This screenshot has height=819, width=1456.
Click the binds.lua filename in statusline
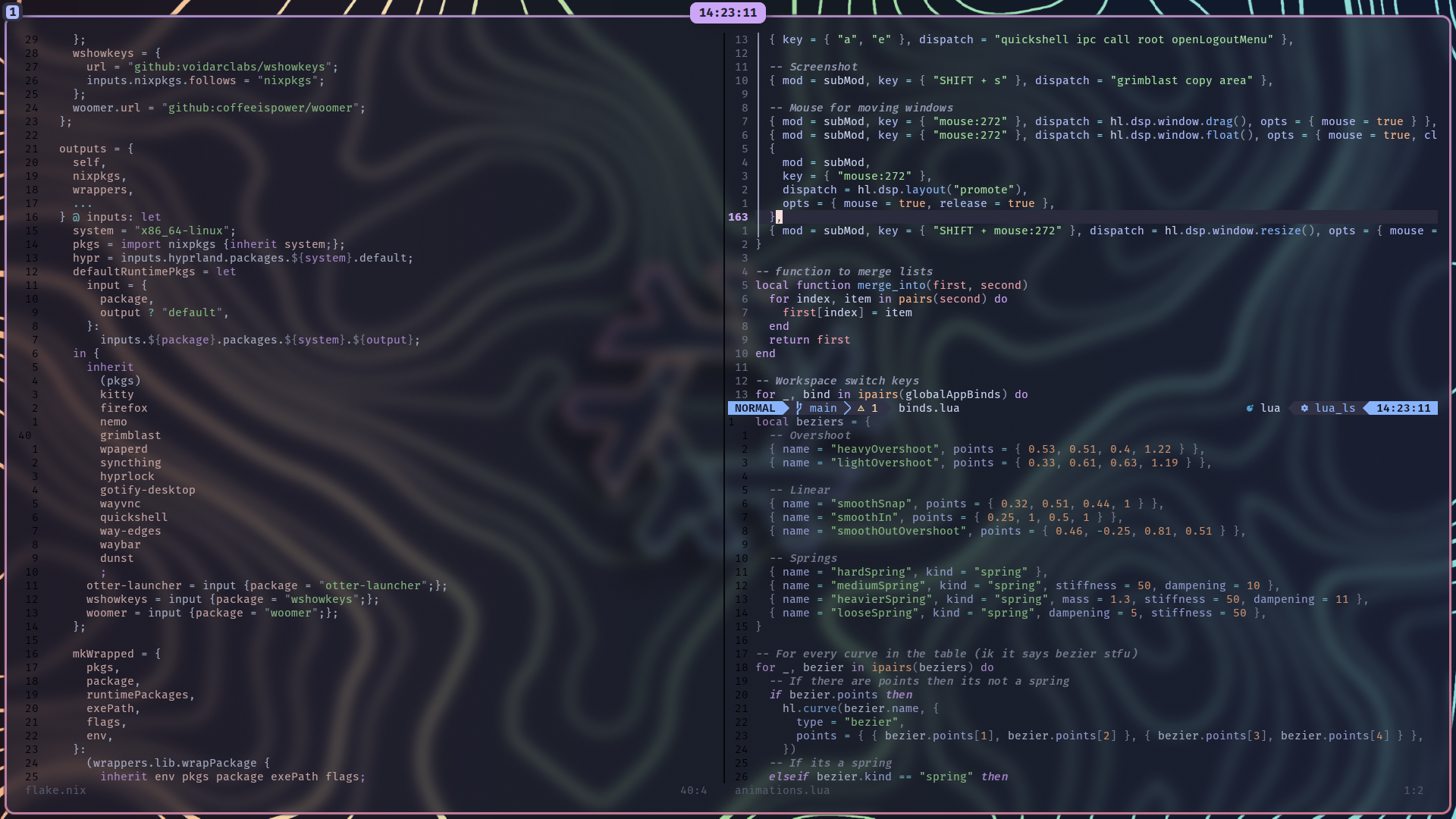929,408
